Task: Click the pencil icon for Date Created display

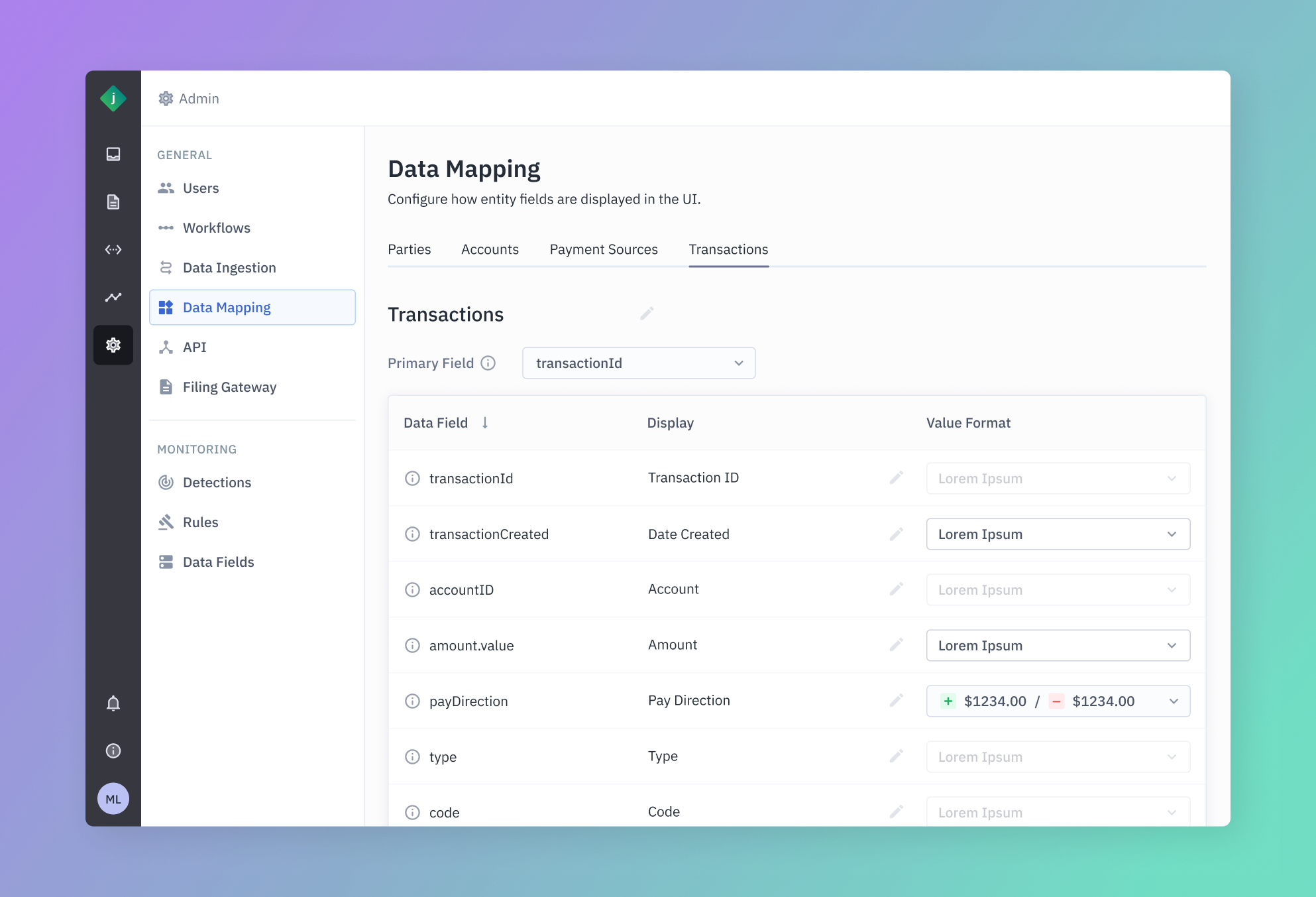Action: click(x=897, y=534)
